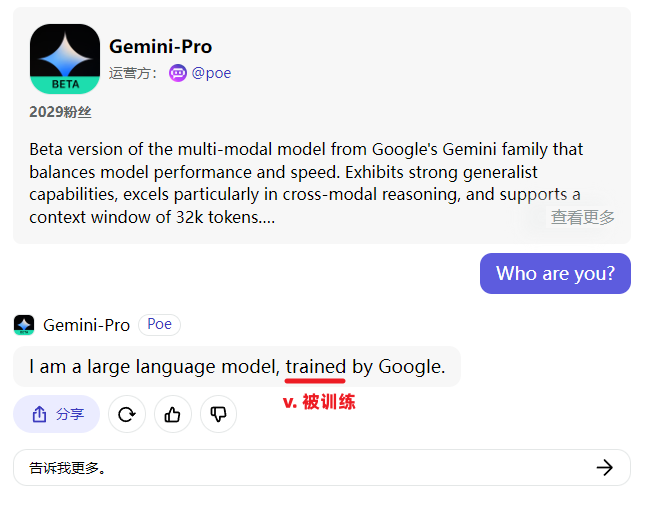Dislike the reply with thumbs down
Screen dimensions: 660x506
coord(218,414)
